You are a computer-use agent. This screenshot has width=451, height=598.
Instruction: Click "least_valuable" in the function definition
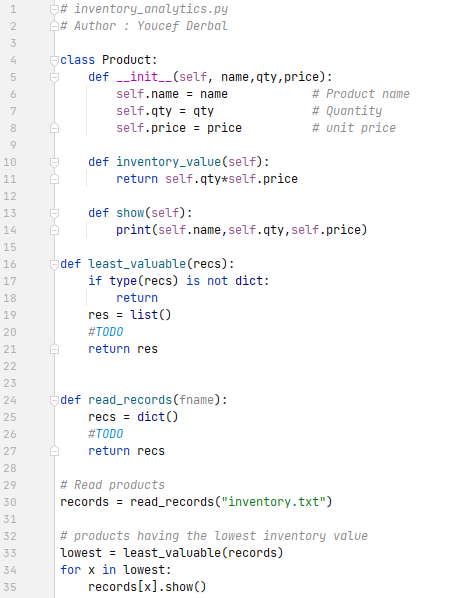point(137,264)
